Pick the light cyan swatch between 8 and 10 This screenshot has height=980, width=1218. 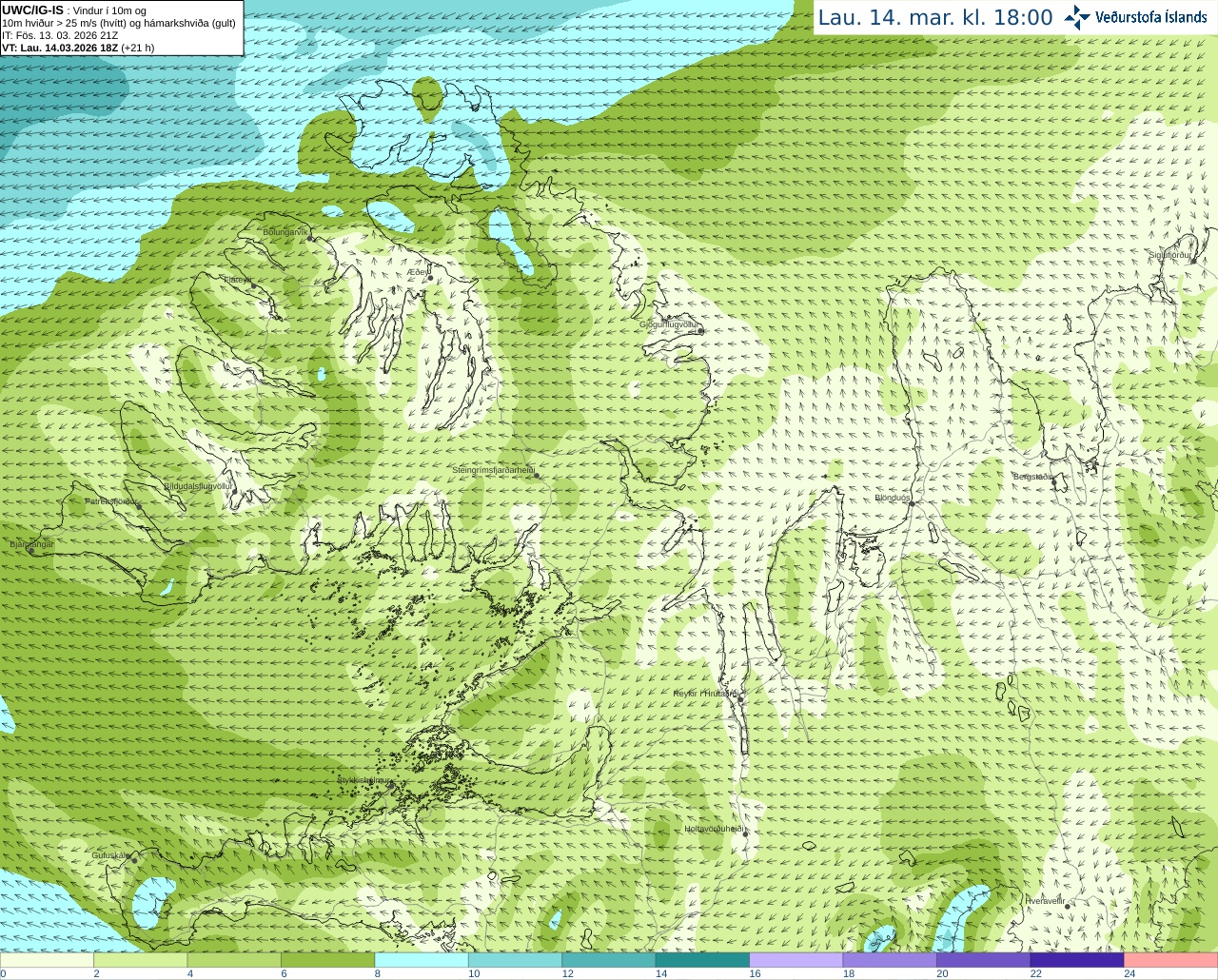pos(422,960)
